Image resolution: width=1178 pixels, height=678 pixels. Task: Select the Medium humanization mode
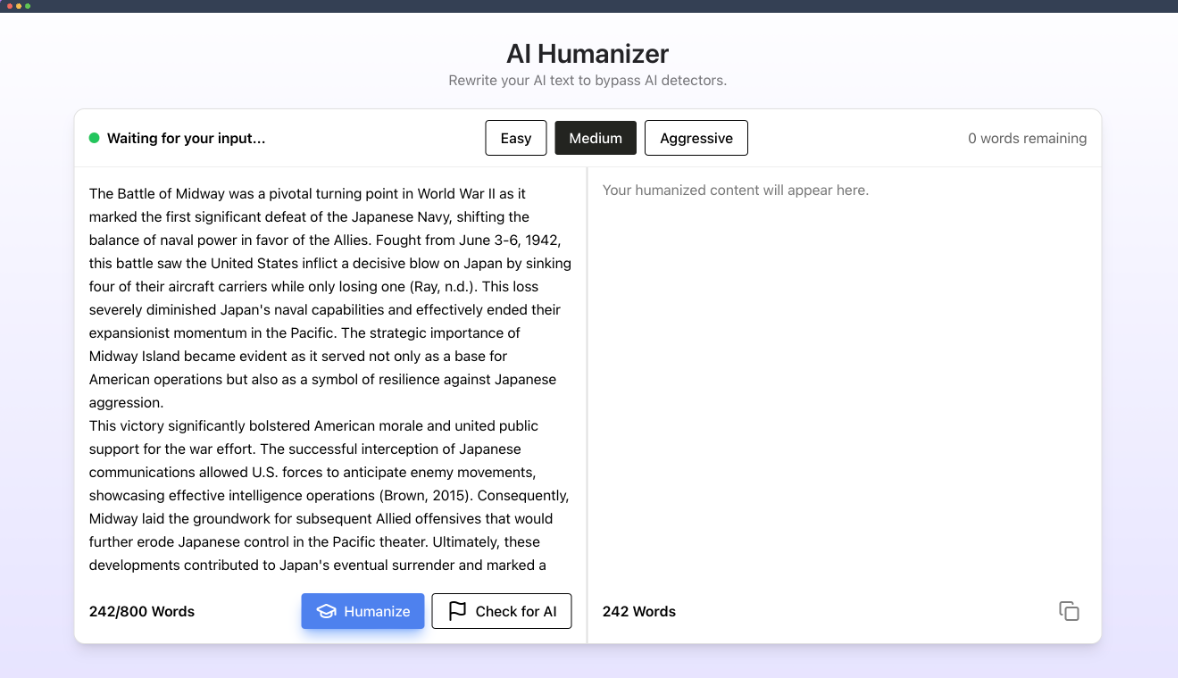pos(595,138)
